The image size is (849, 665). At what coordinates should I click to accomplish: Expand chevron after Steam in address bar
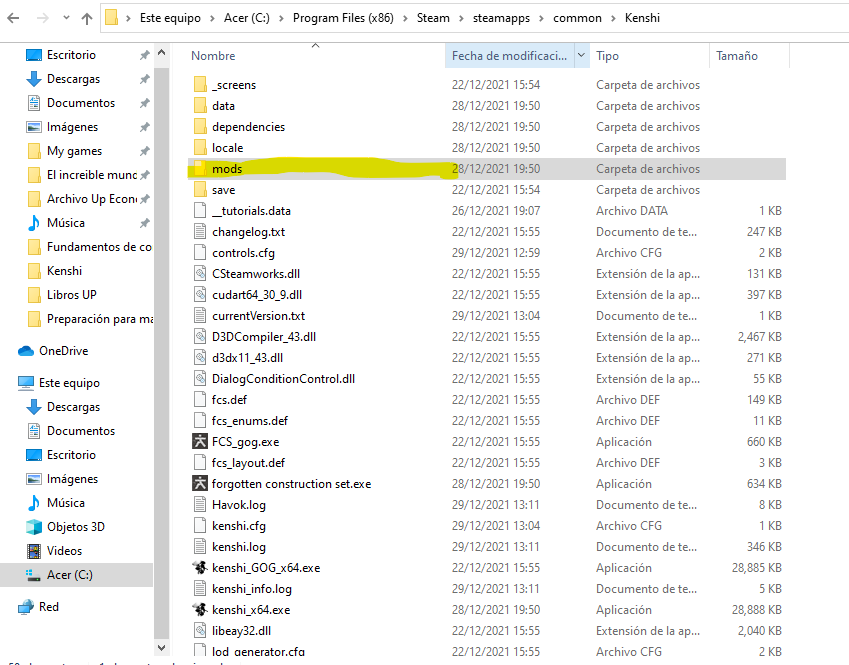461,18
